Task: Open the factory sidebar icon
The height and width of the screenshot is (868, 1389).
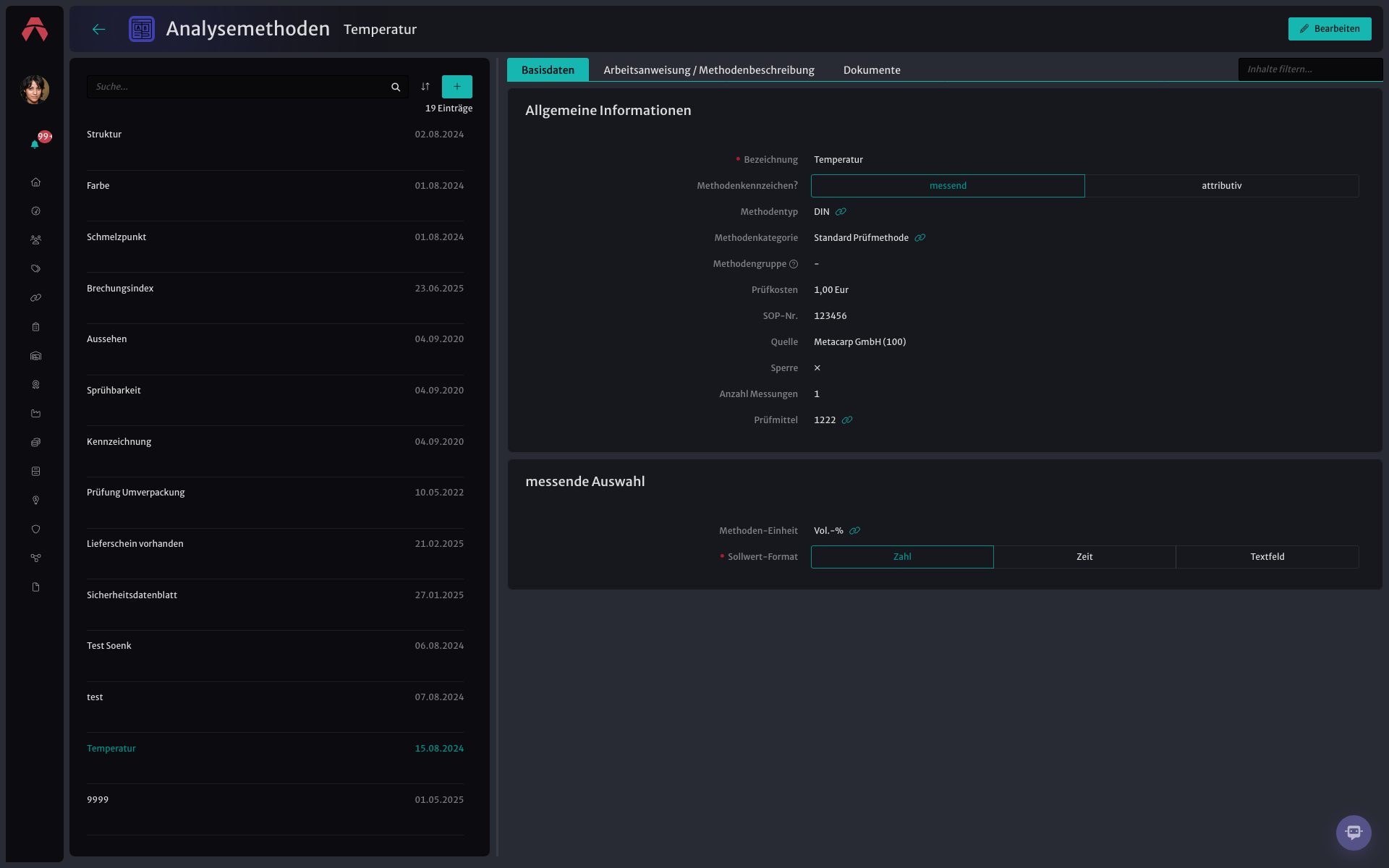Action: click(x=35, y=414)
